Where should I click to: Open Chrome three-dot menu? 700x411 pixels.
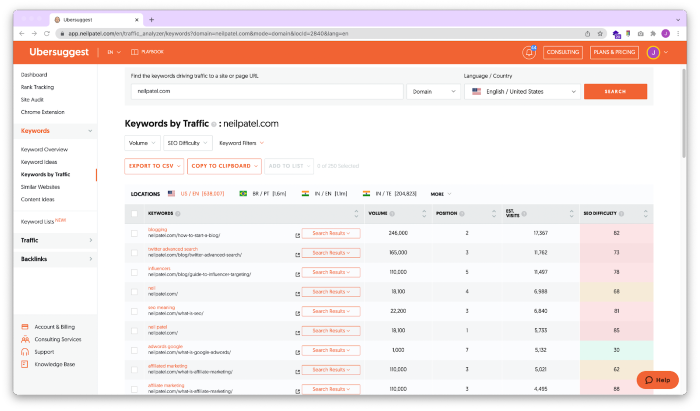[x=678, y=33]
